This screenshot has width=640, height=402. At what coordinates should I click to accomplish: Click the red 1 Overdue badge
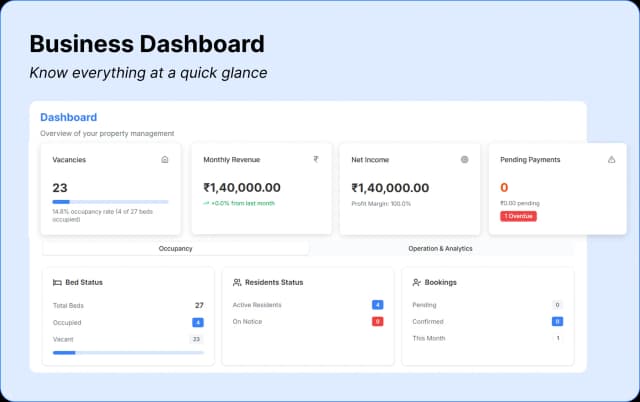518,216
